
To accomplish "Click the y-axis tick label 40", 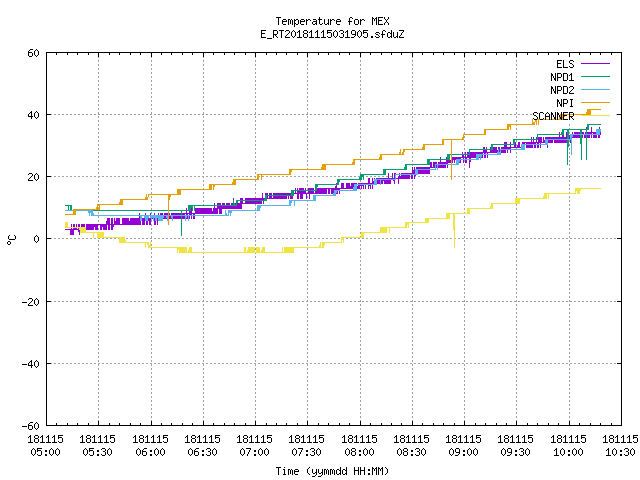I will coord(33,115).
